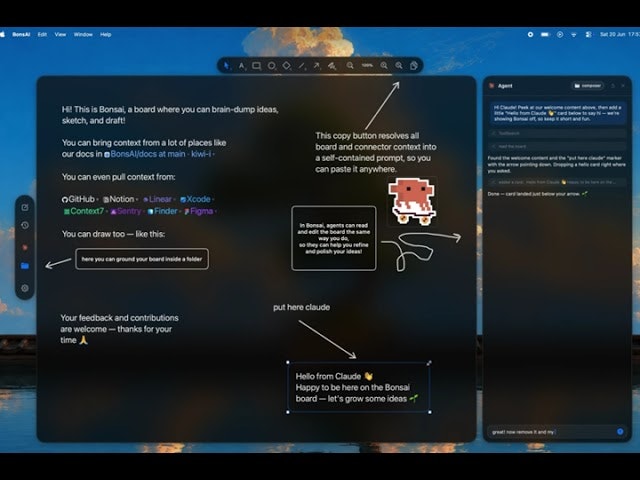Open the View menu

(x=60, y=34)
